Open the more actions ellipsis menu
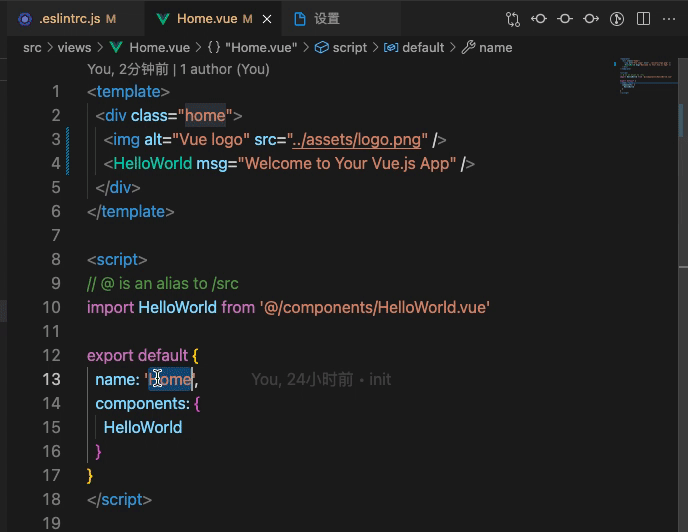This screenshot has width=688, height=532. click(x=669, y=19)
